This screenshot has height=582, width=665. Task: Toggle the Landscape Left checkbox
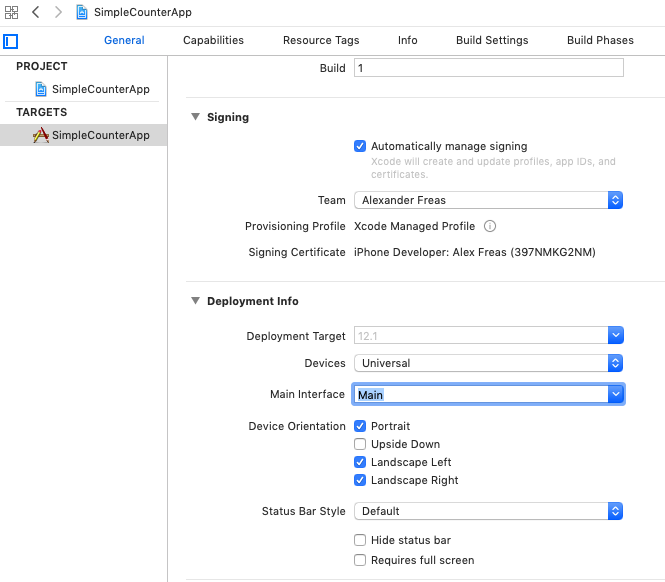360,462
